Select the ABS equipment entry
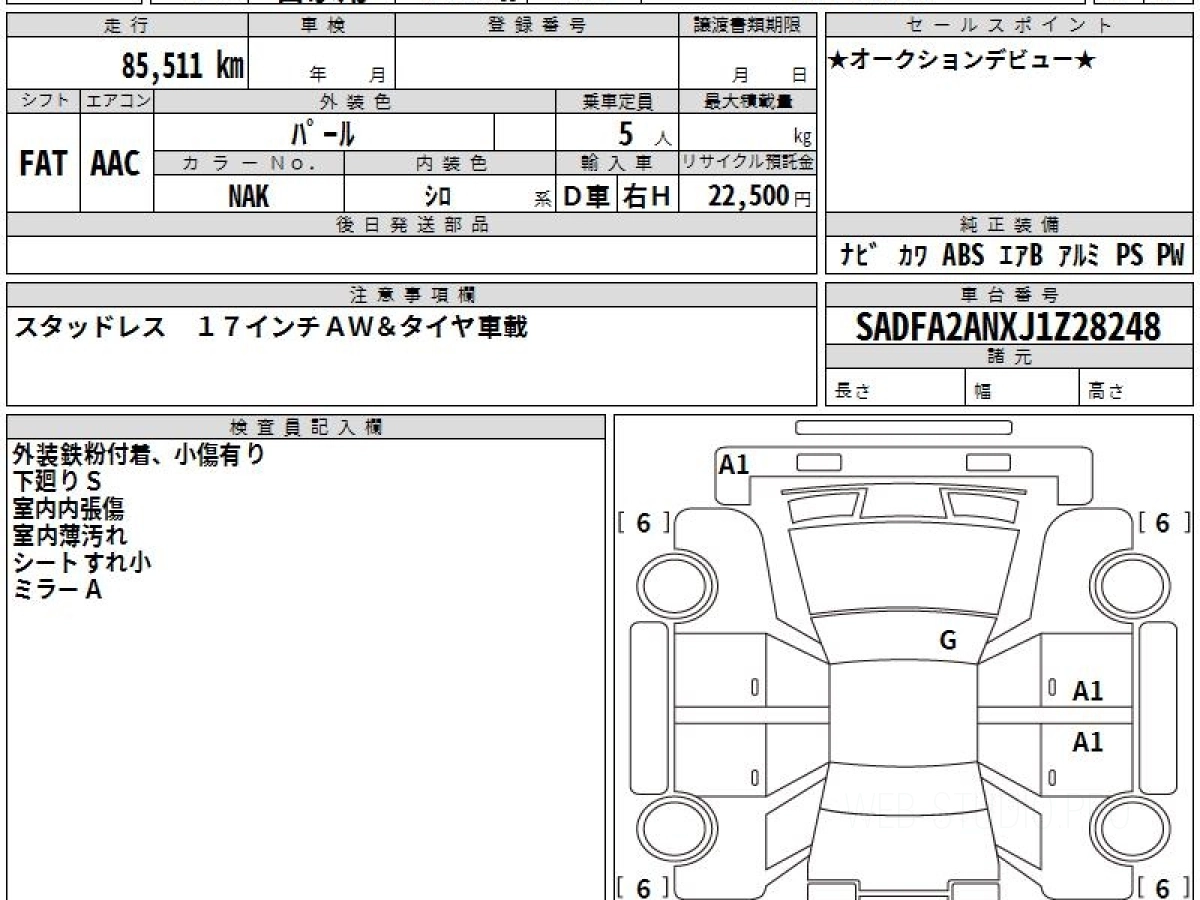Image resolution: width=1200 pixels, height=900 pixels. coord(964,256)
